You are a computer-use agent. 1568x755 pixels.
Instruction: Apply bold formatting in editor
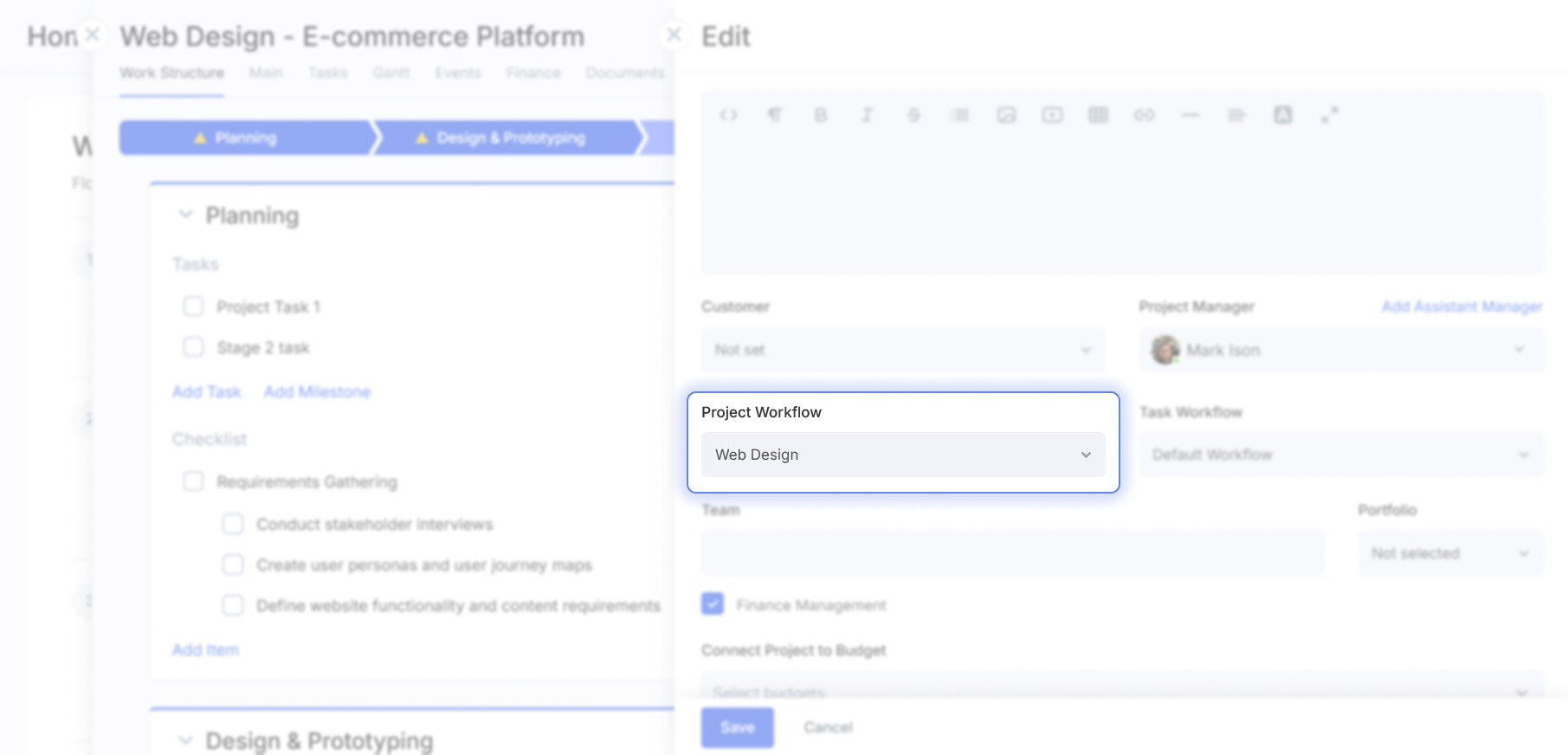[x=820, y=115]
